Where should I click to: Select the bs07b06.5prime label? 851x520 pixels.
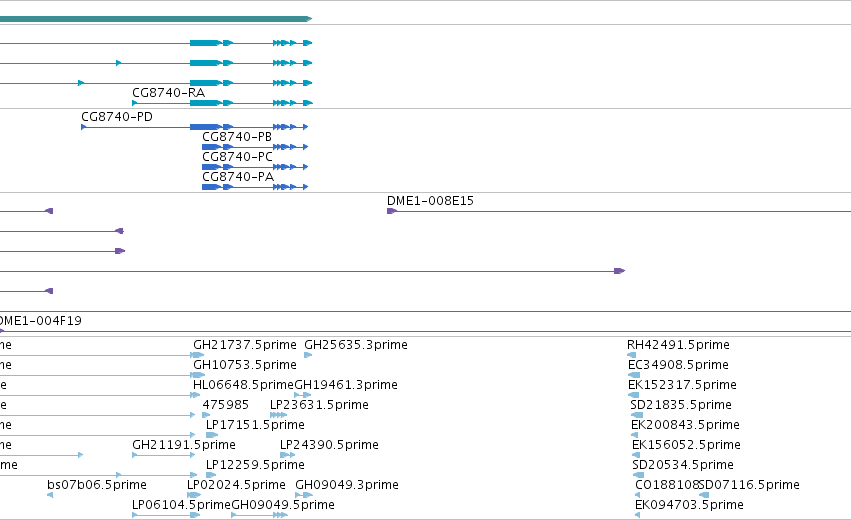(x=97, y=485)
